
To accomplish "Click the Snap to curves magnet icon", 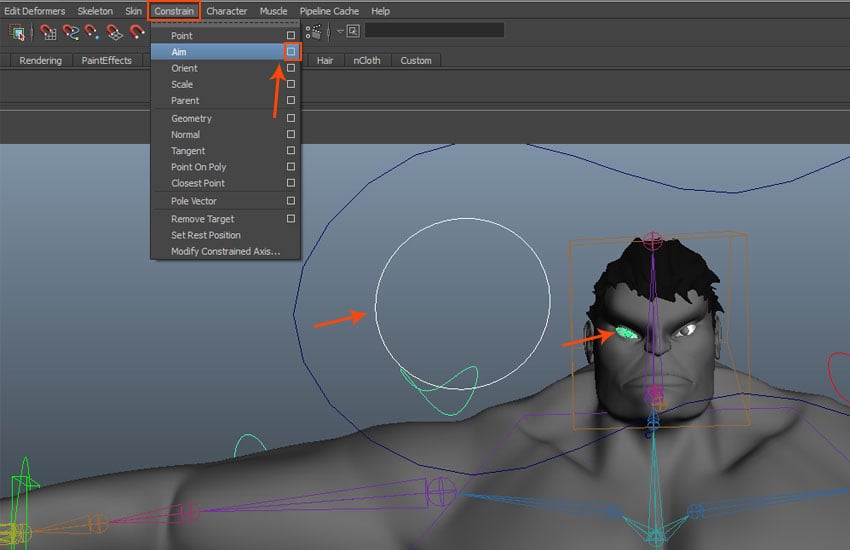I will [x=70, y=32].
